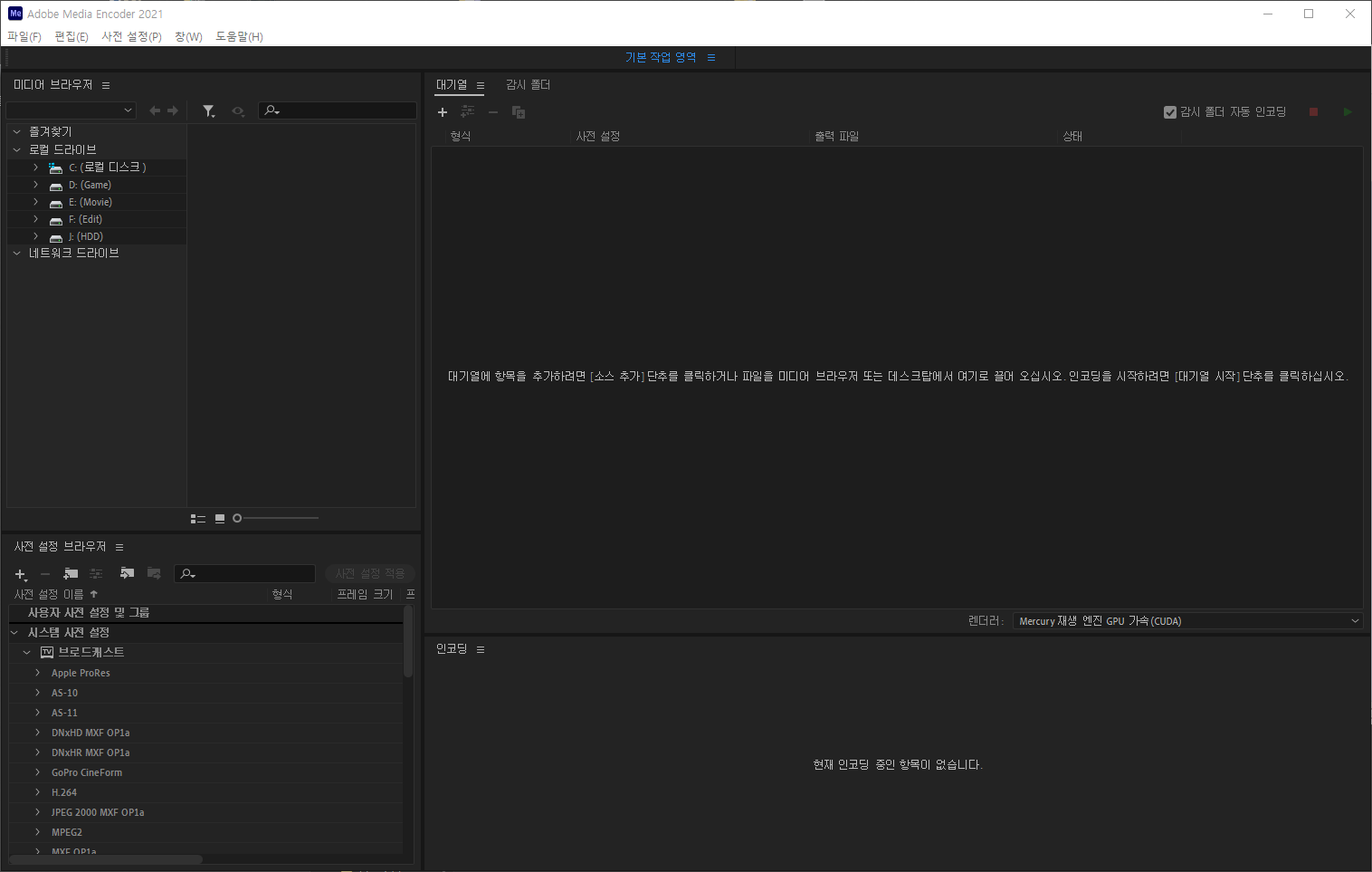Click the Remove source minus icon

click(493, 111)
